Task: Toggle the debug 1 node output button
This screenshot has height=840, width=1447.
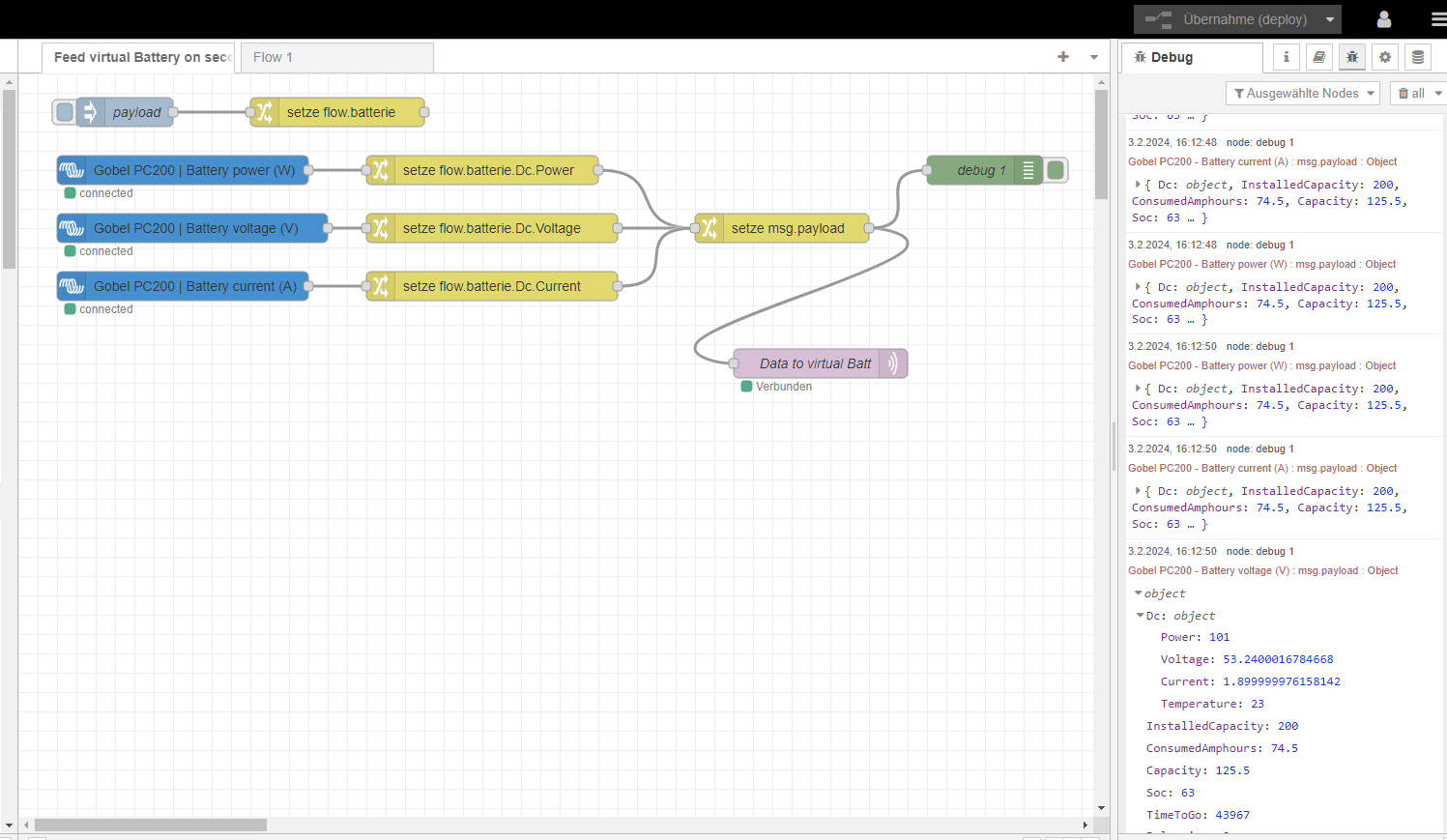Action: pos(1056,170)
